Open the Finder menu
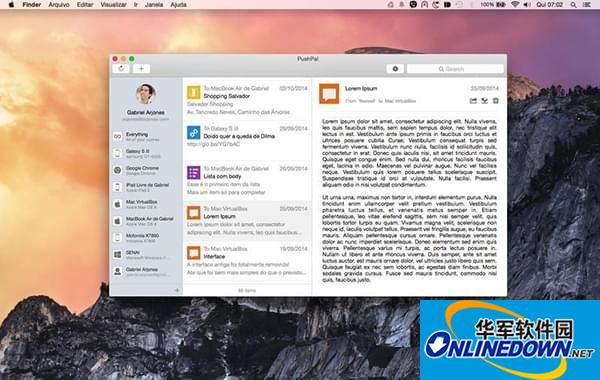The height and width of the screenshot is (380, 600). point(32,5)
